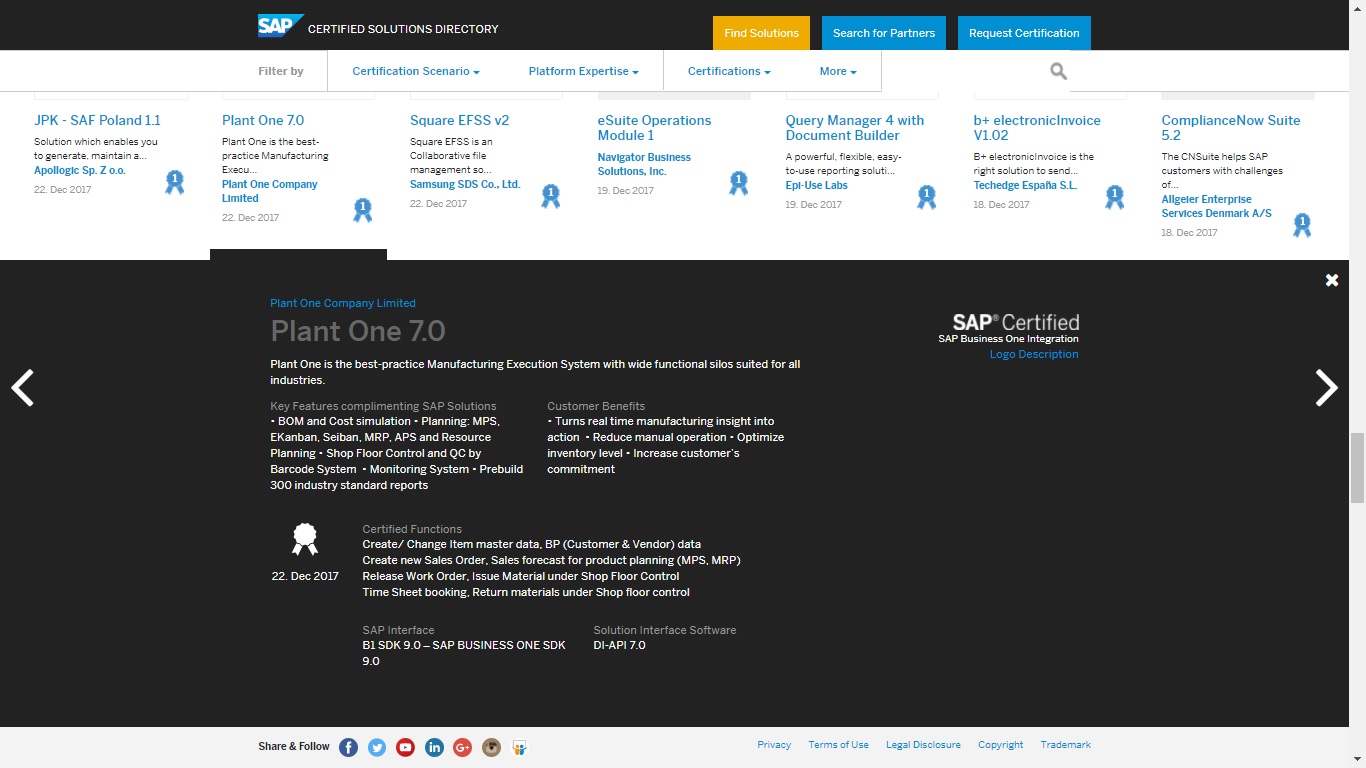Go to next solution with right arrow
The width and height of the screenshot is (1366, 768).
(x=1326, y=388)
